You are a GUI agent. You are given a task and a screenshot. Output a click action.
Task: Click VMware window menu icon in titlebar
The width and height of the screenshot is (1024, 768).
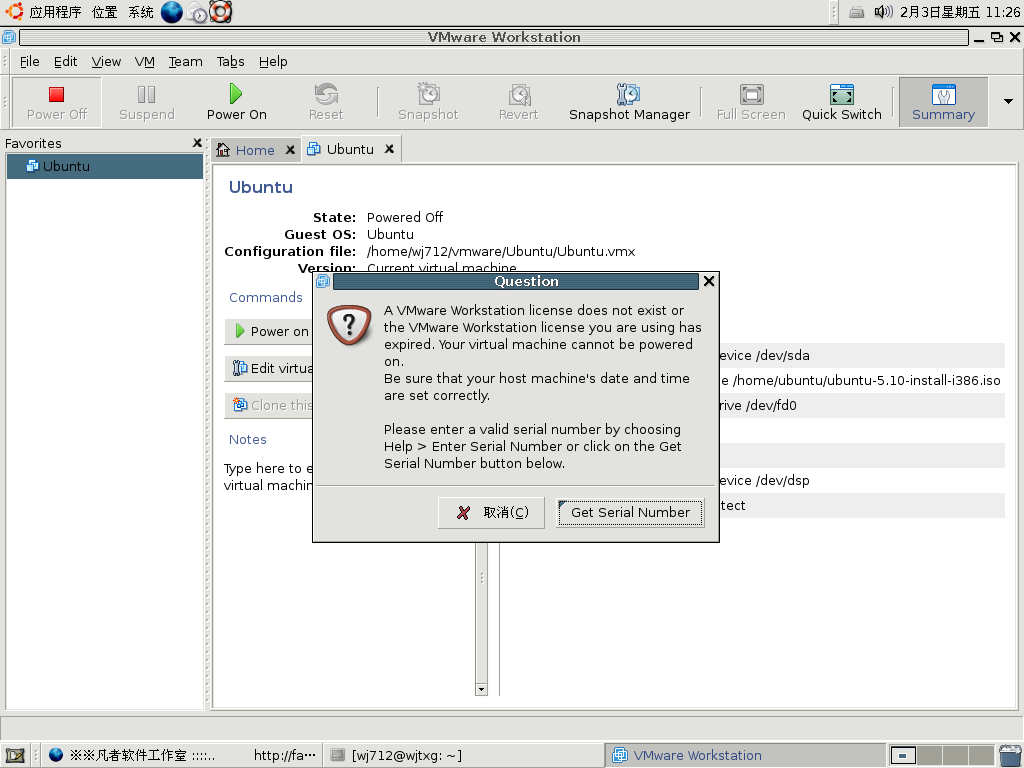(x=8, y=37)
